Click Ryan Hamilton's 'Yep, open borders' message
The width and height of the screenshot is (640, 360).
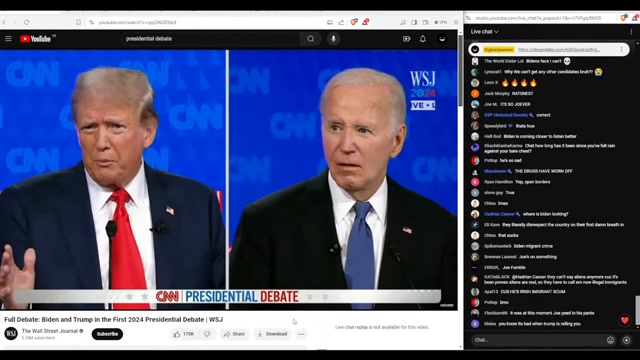tap(532, 182)
